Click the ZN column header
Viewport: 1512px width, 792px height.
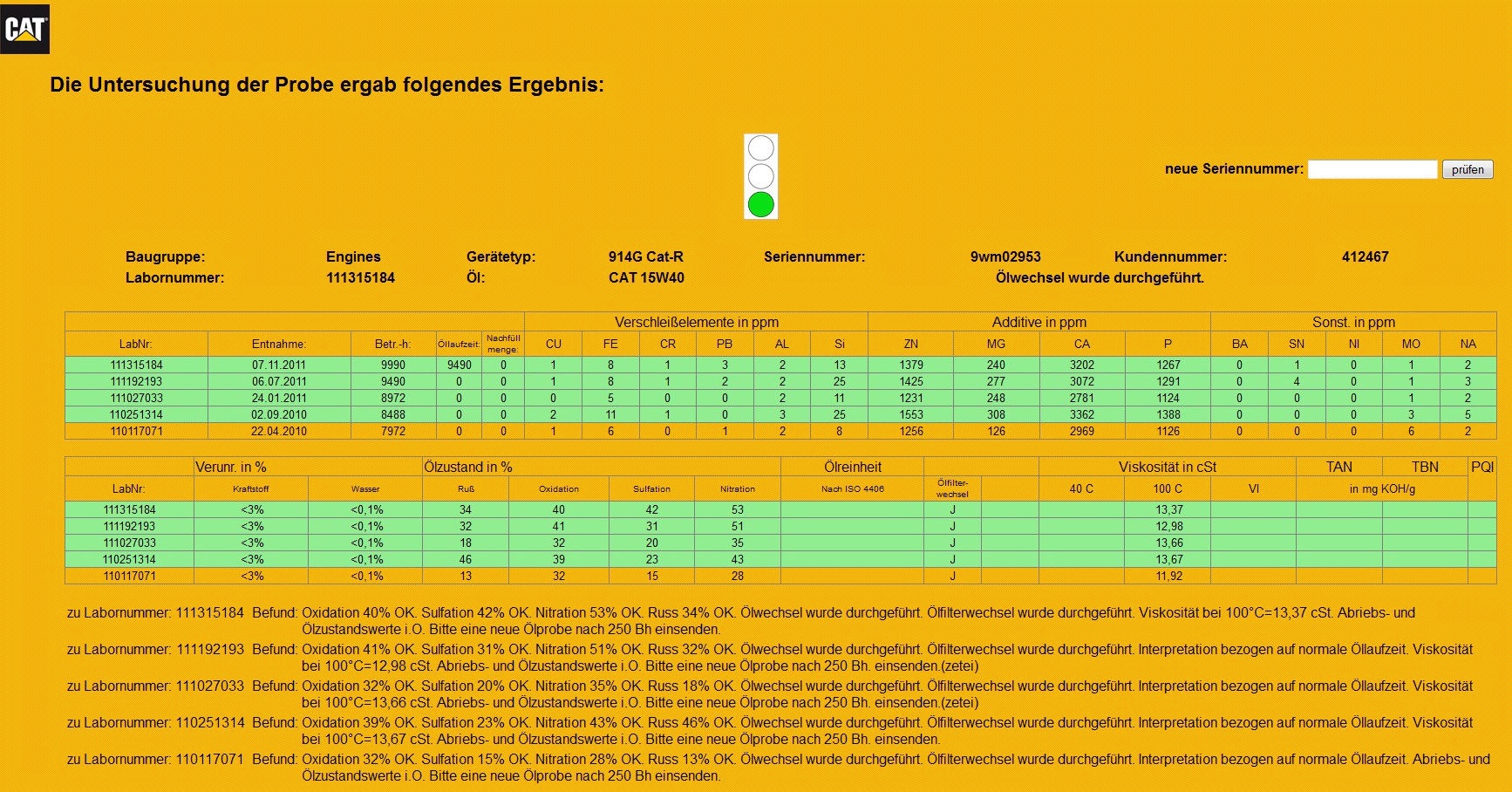point(911,344)
